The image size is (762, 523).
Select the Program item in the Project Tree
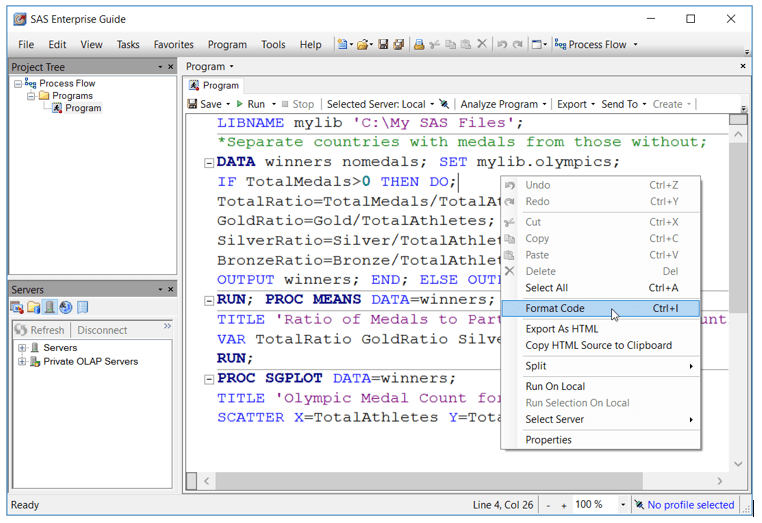point(83,108)
